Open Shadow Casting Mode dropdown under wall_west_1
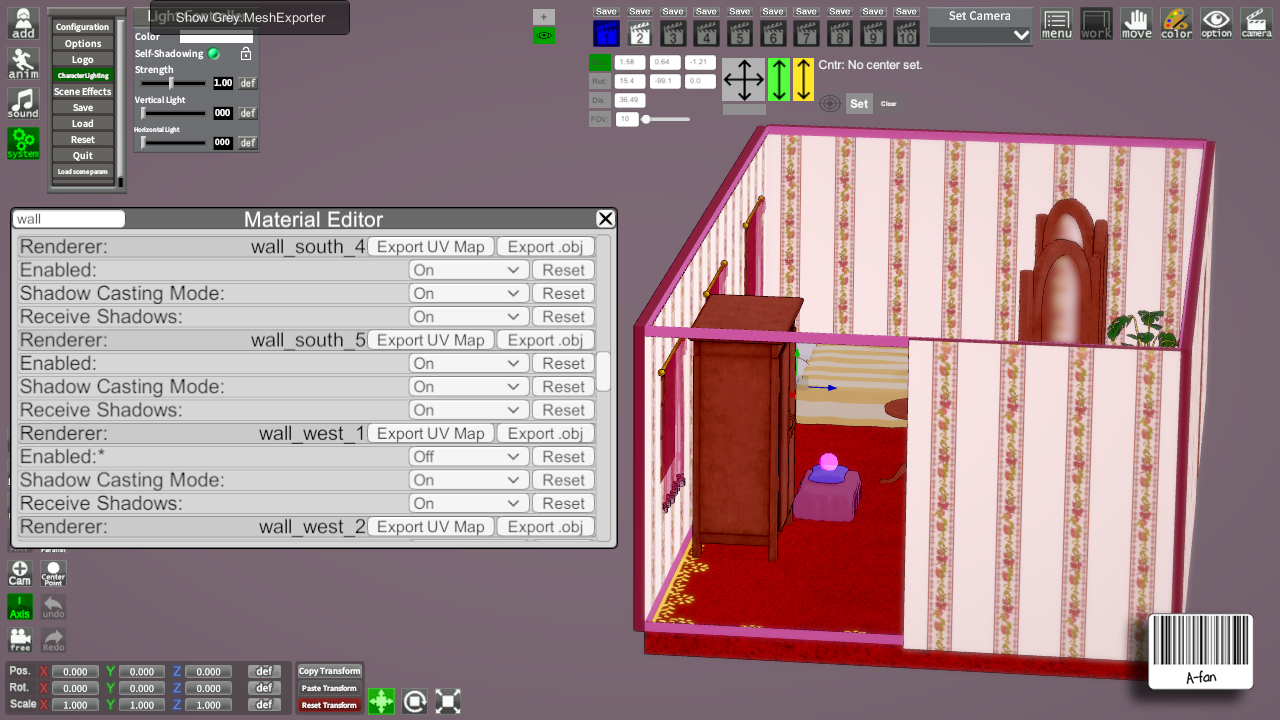Viewport: 1280px width, 720px height. [x=469, y=480]
